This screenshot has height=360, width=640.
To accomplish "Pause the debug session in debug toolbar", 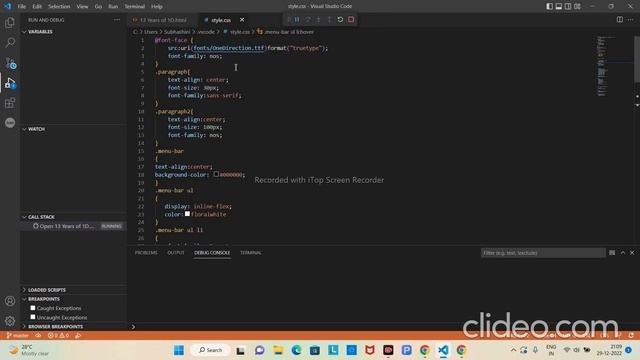I will tap(297, 20).
